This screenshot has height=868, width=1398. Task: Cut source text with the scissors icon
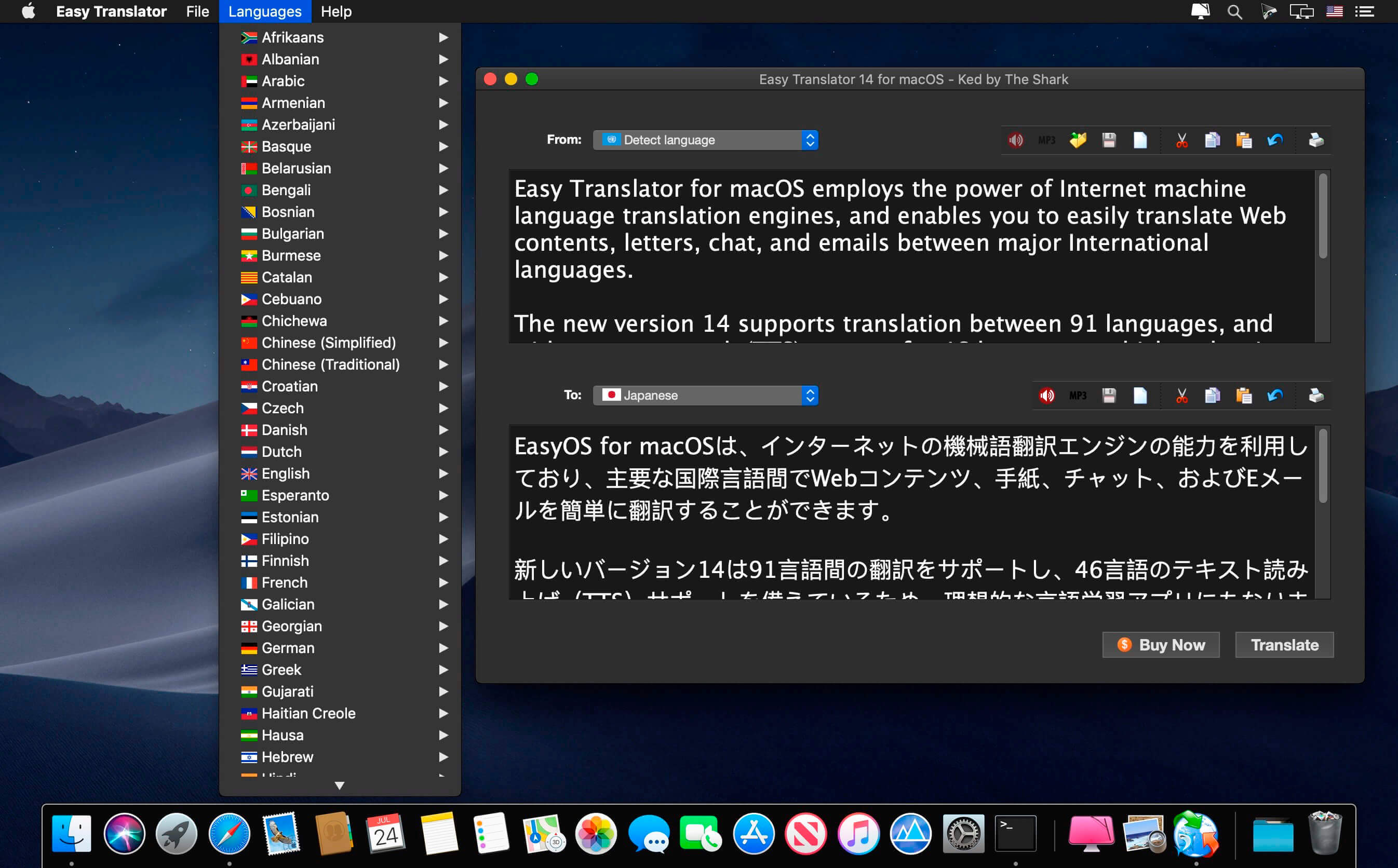(x=1181, y=140)
